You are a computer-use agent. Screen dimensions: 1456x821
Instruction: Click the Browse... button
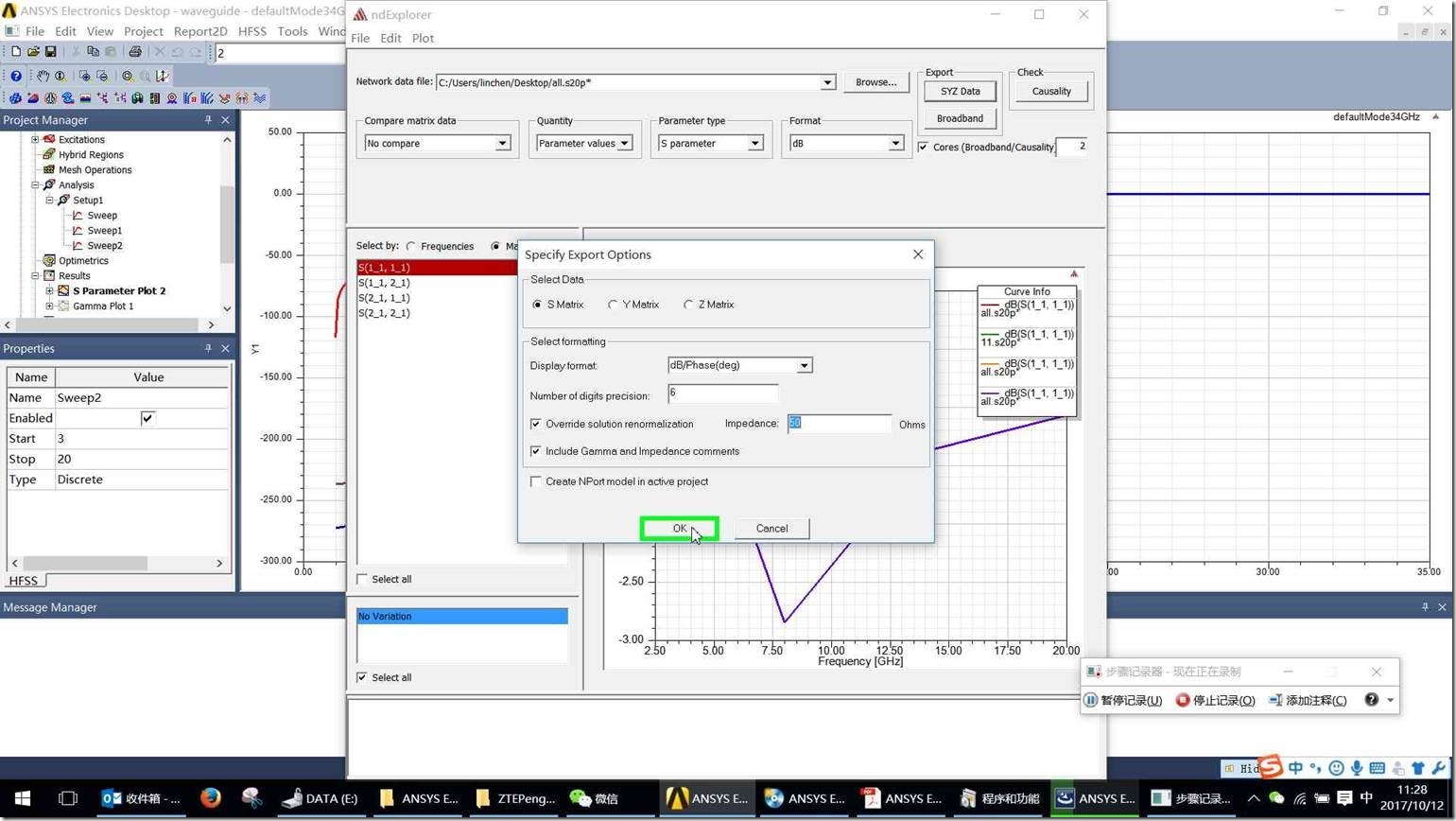pos(875,82)
